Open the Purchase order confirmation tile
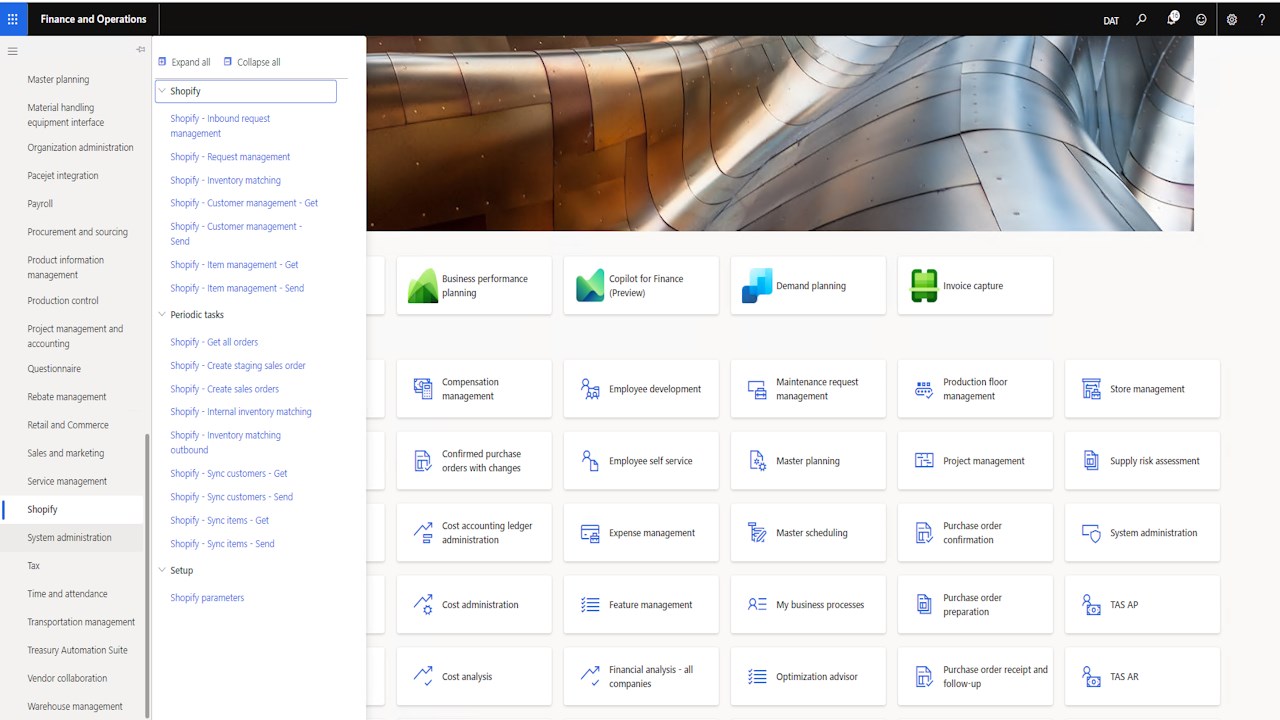Image resolution: width=1280 pixels, height=720 pixels. click(x=975, y=533)
